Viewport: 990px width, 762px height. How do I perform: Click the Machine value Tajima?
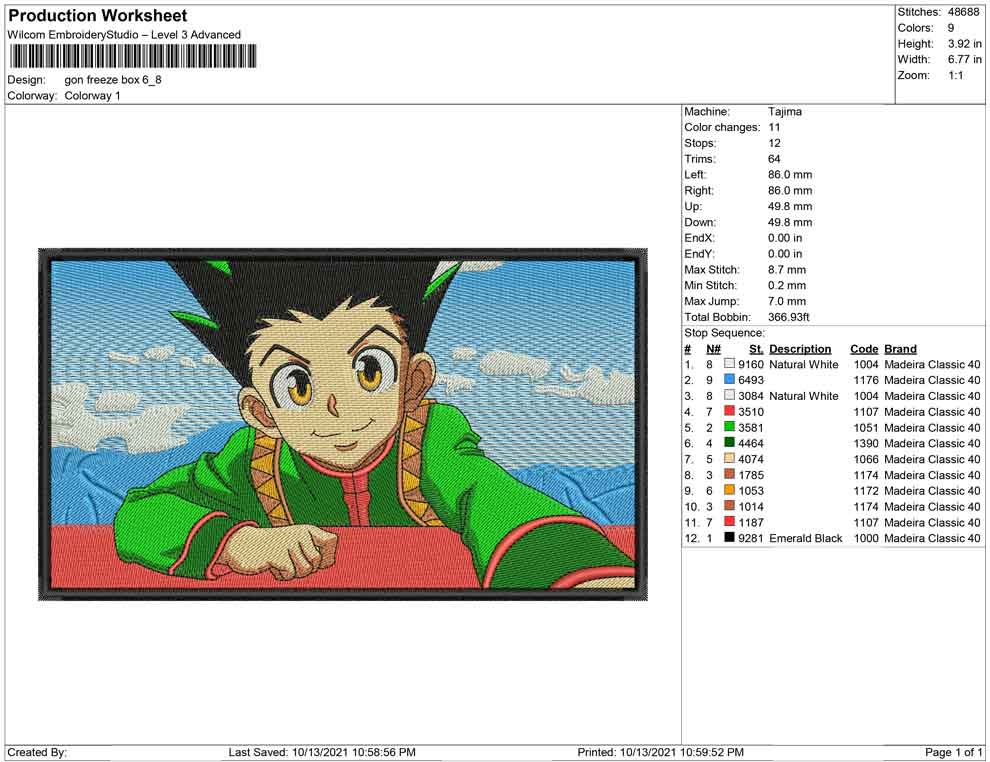(x=785, y=111)
